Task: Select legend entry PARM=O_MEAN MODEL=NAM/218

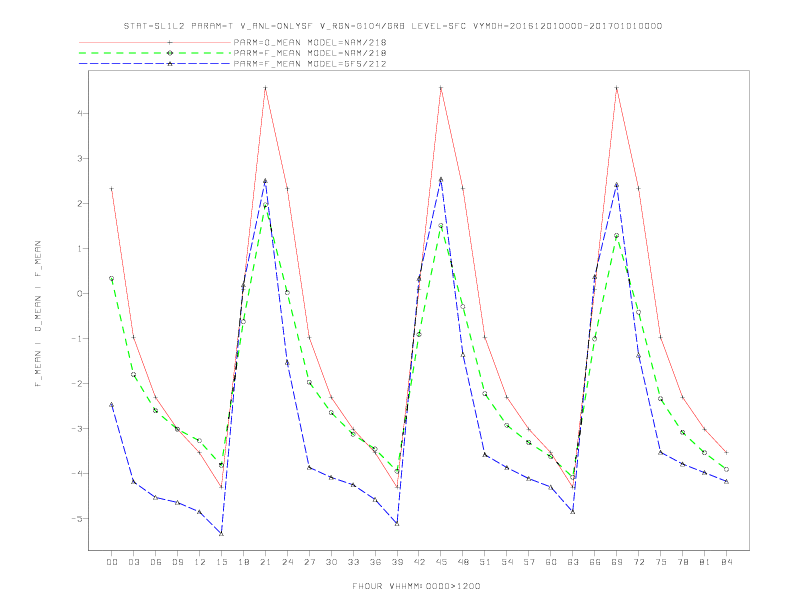Action: [x=310, y=42]
